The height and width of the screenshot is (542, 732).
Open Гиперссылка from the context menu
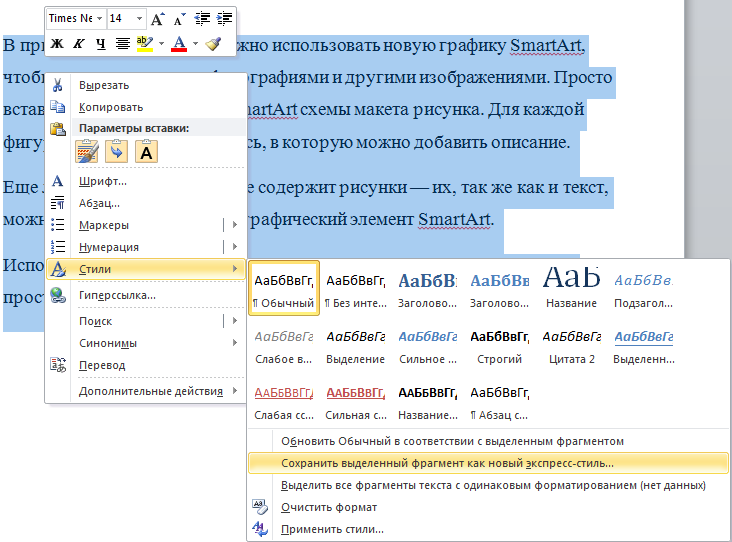coord(118,295)
